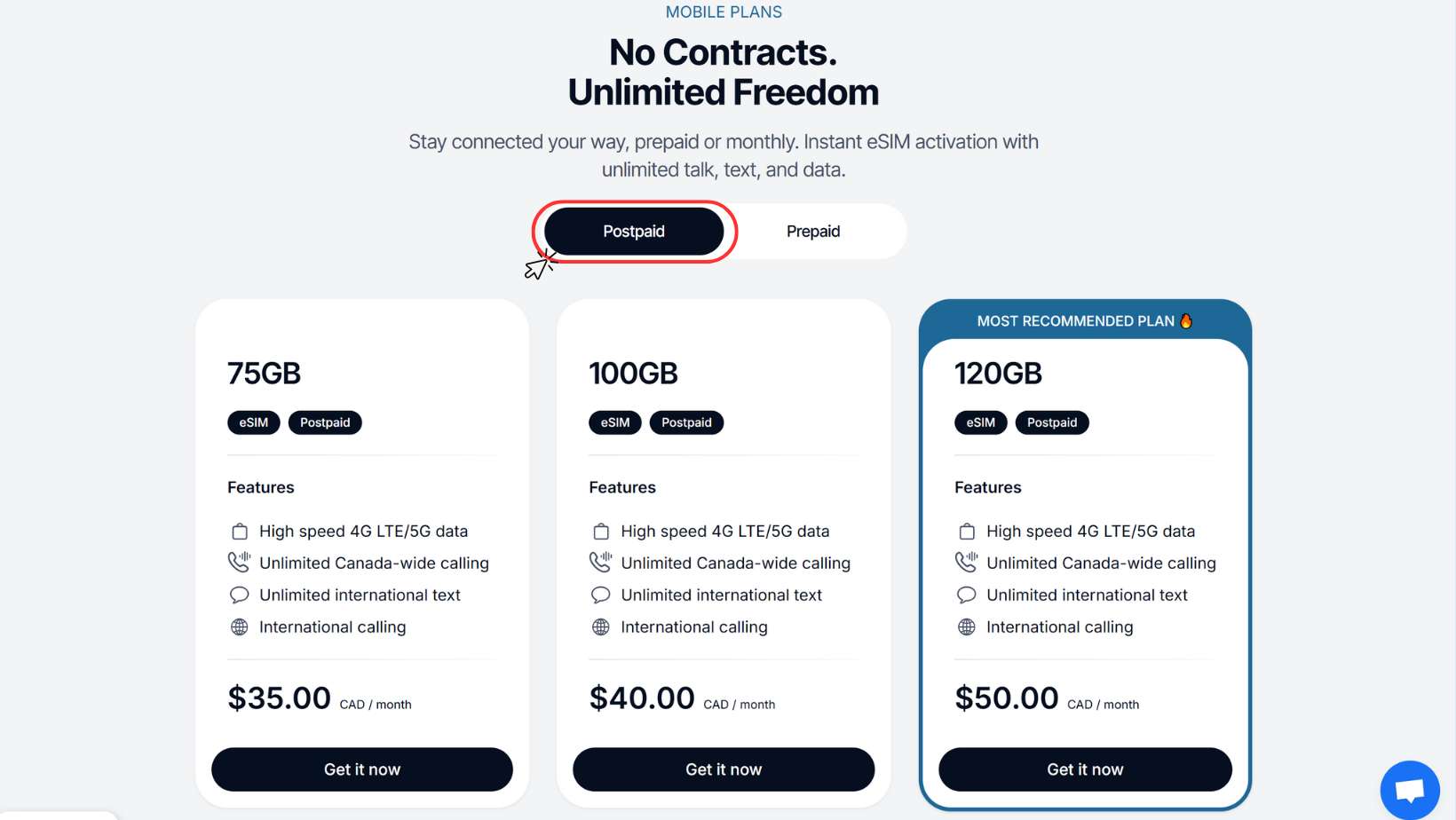Click the Postpaid badge on 100GB plan
Screen dimensions: 1456x820
point(686,422)
